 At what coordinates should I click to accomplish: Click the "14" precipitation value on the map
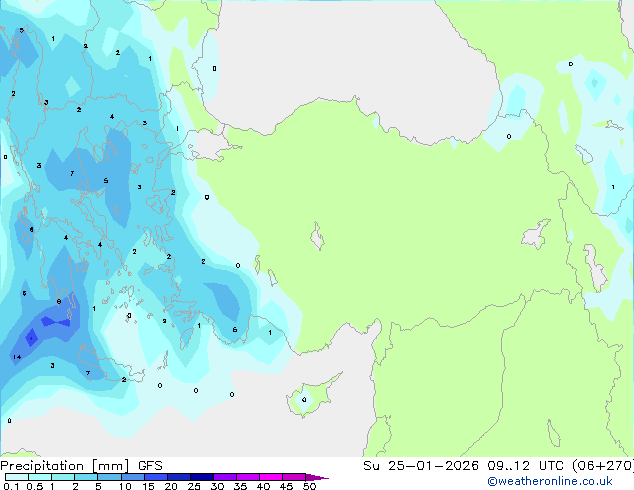[x=17, y=357]
